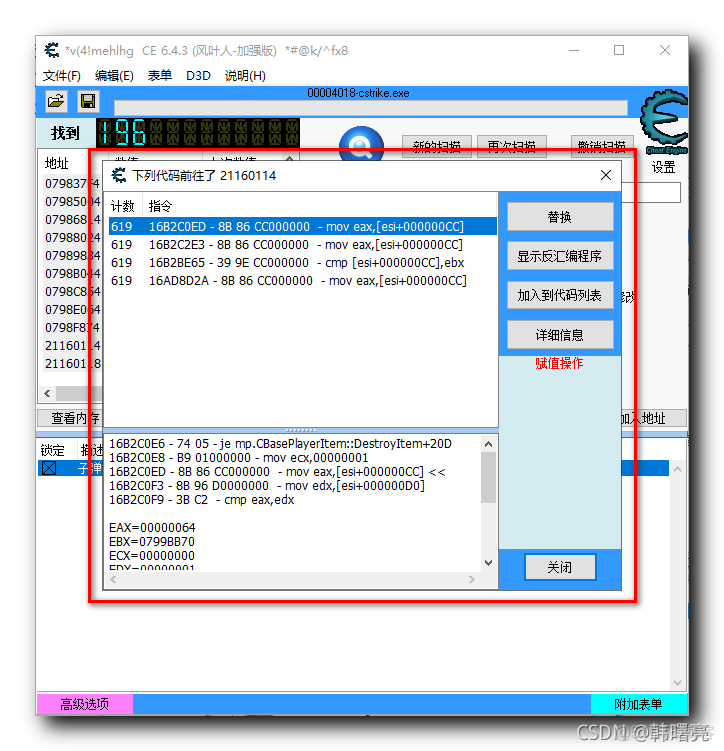Select instruction row 16B2BE65 cmp
The height and width of the screenshot is (751, 724).
(303, 262)
